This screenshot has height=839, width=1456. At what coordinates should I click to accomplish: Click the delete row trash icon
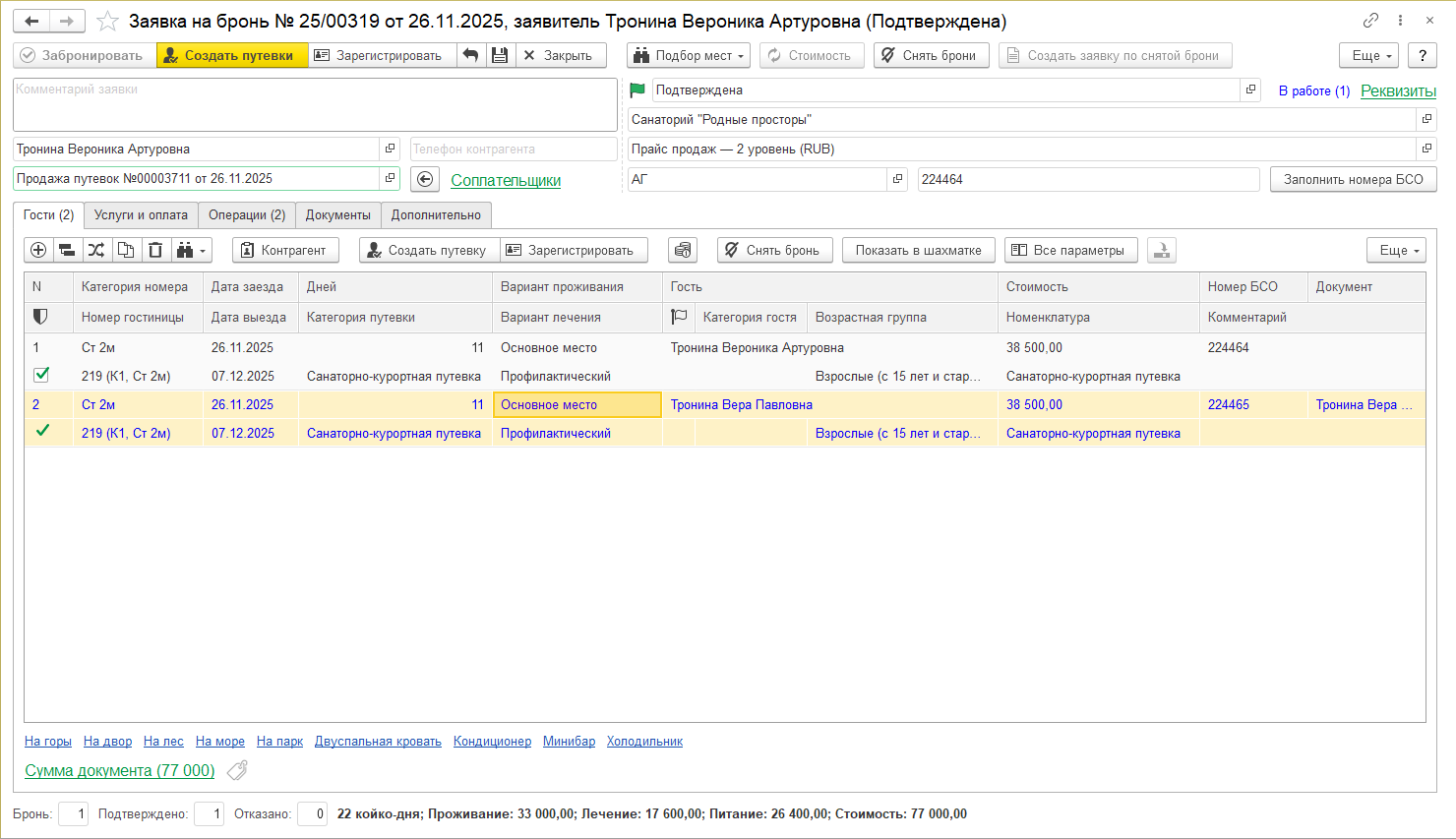coord(155,250)
